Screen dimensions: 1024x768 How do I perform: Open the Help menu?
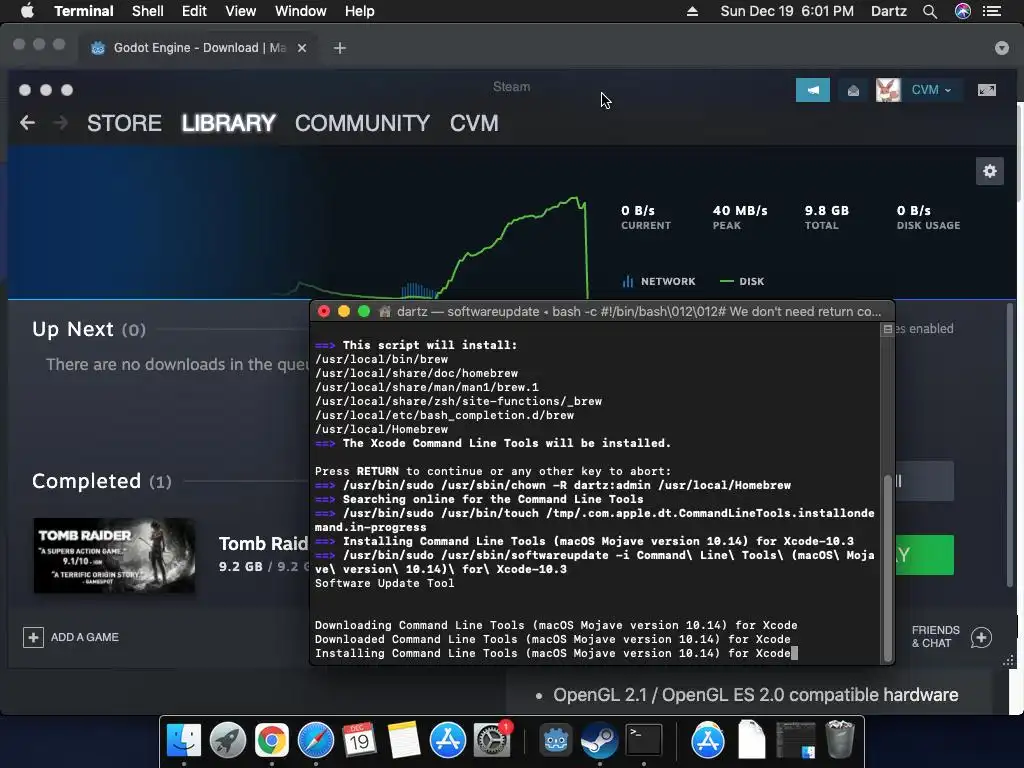click(x=359, y=11)
